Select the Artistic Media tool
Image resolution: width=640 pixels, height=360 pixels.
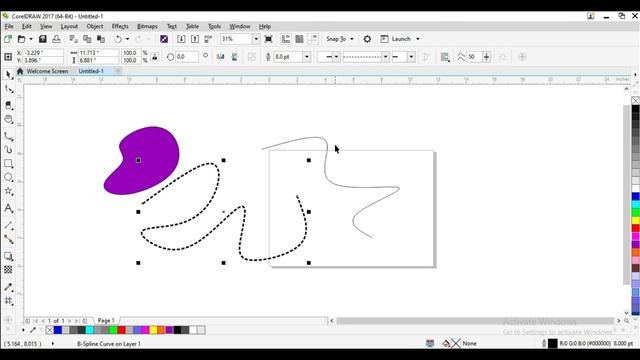8,150
